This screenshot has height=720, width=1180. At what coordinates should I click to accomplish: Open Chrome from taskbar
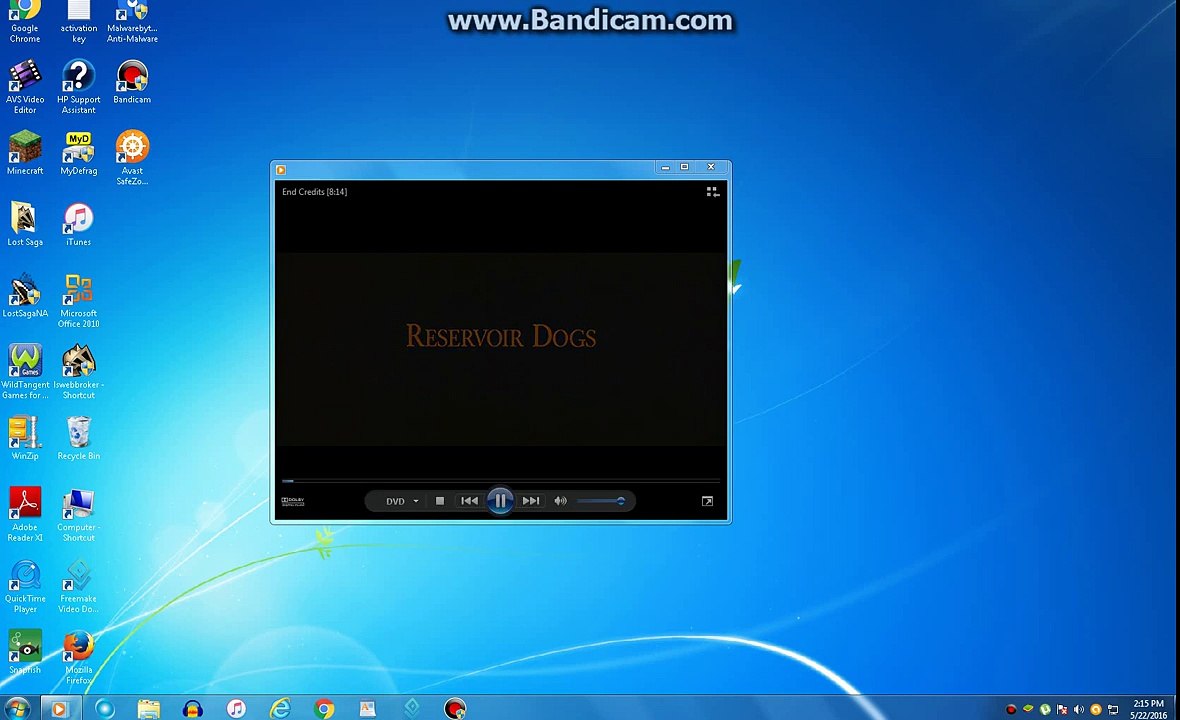pos(324,708)
